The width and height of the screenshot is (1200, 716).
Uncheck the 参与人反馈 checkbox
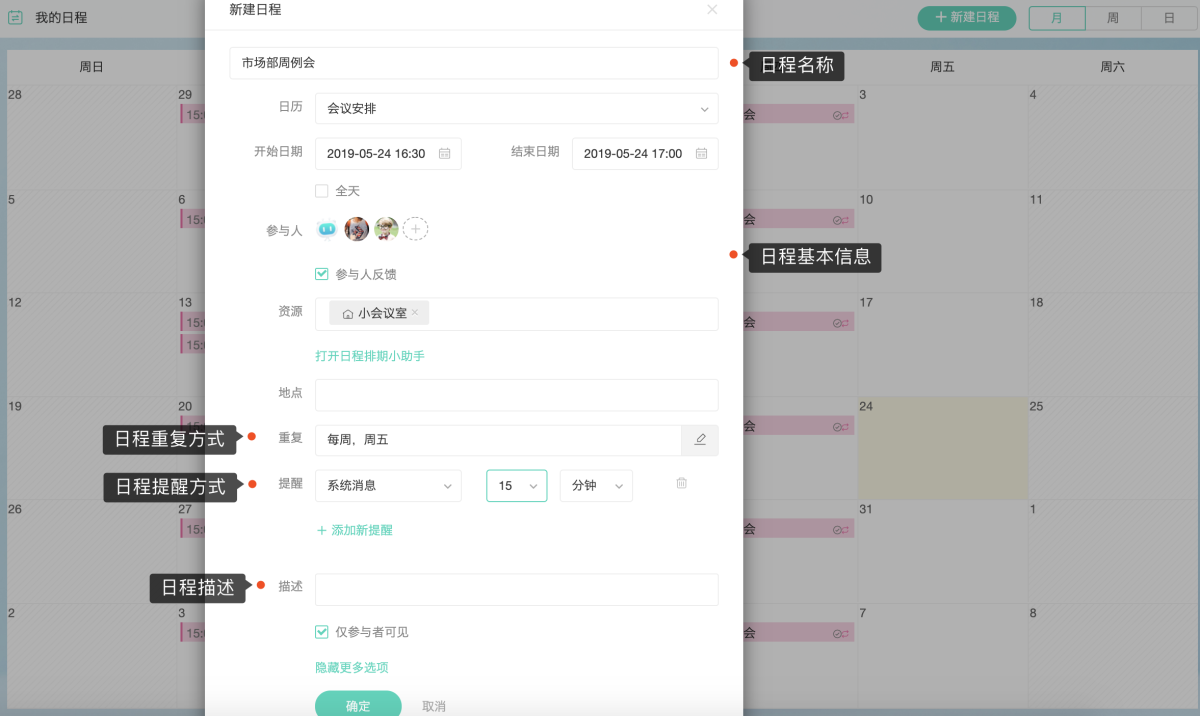click(x=322, y=274)
